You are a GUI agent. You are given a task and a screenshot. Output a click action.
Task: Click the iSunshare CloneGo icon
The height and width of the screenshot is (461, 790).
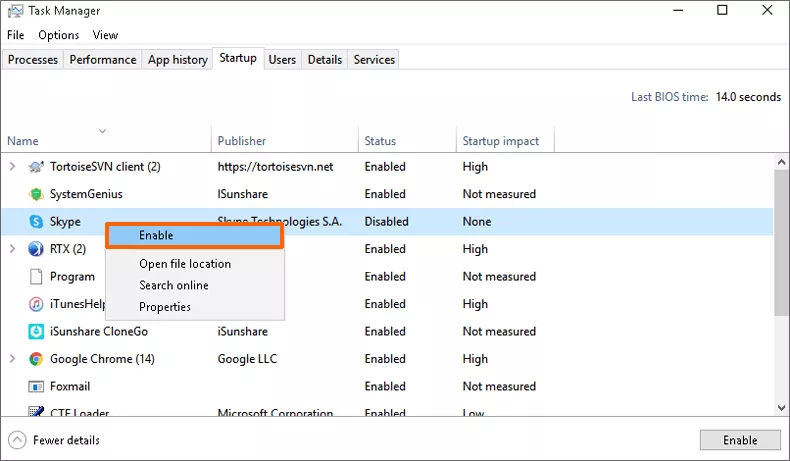pyautogui.click(x=36, y=332)
